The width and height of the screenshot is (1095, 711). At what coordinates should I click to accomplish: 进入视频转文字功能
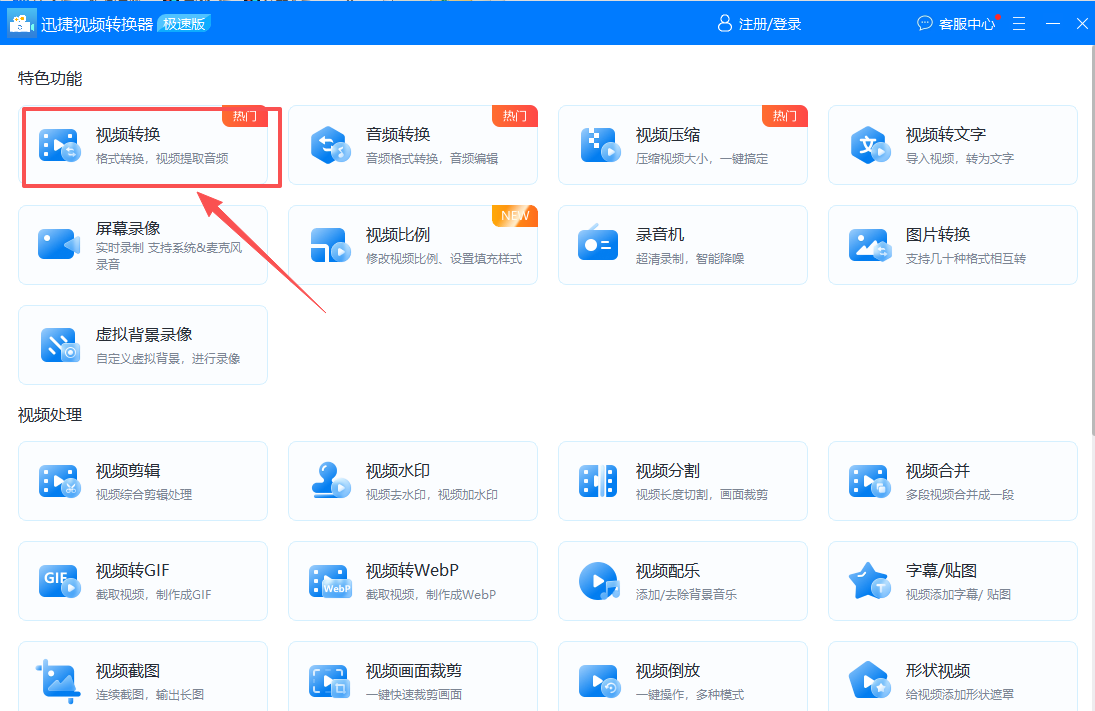952,145
